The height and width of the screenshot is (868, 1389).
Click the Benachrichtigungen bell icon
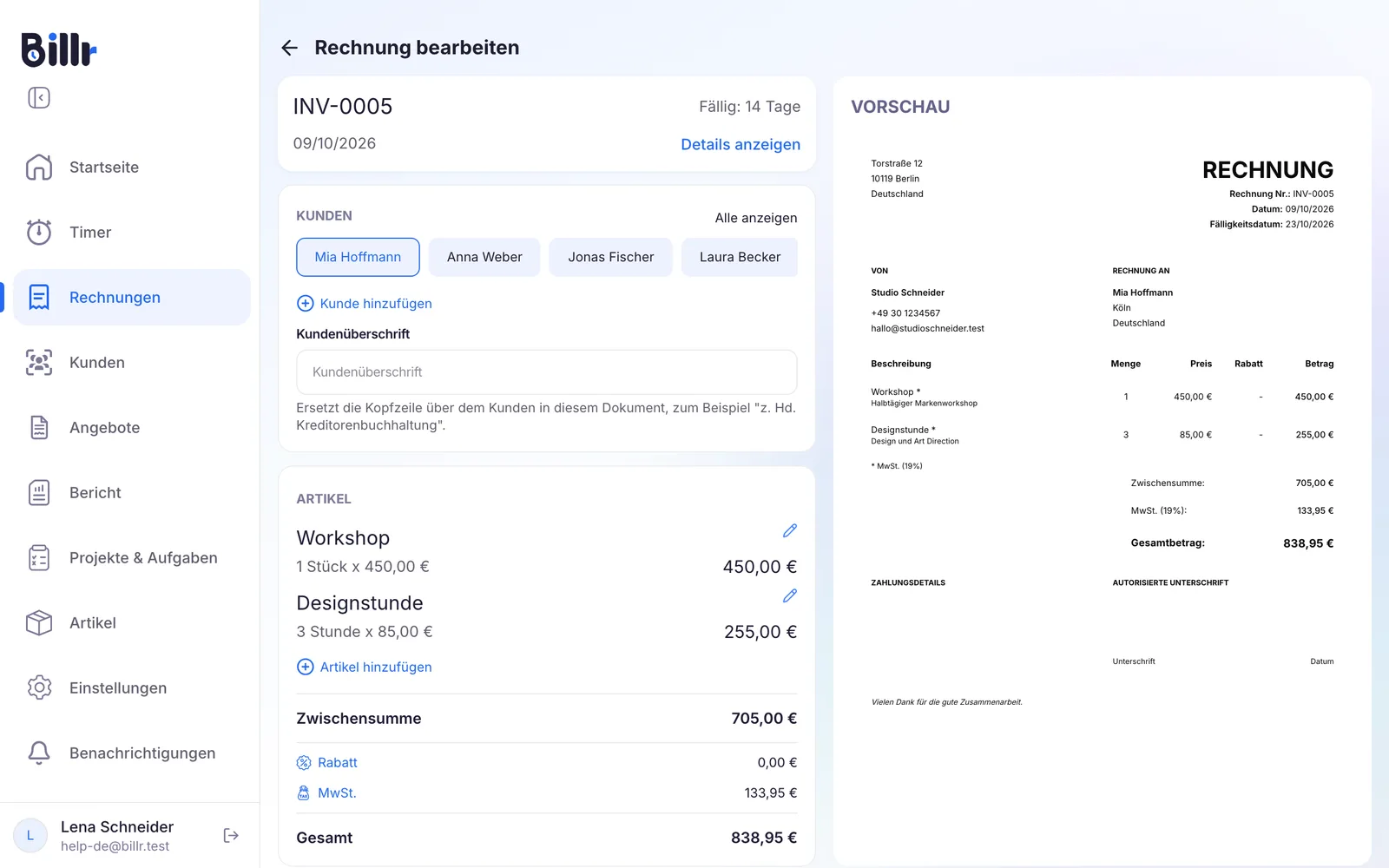(39, 753)
